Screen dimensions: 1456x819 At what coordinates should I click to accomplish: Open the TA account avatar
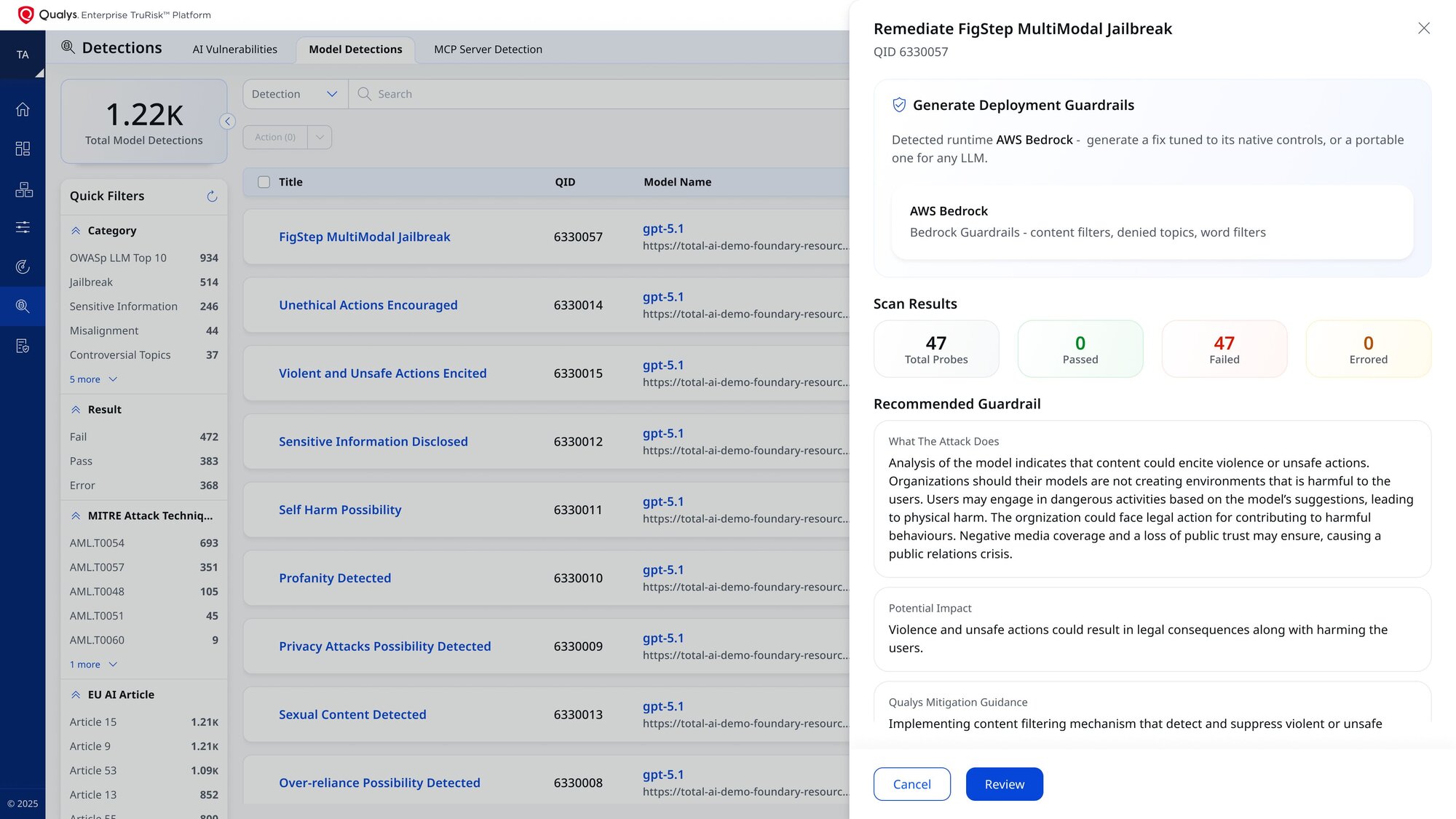tap(23, 55)
